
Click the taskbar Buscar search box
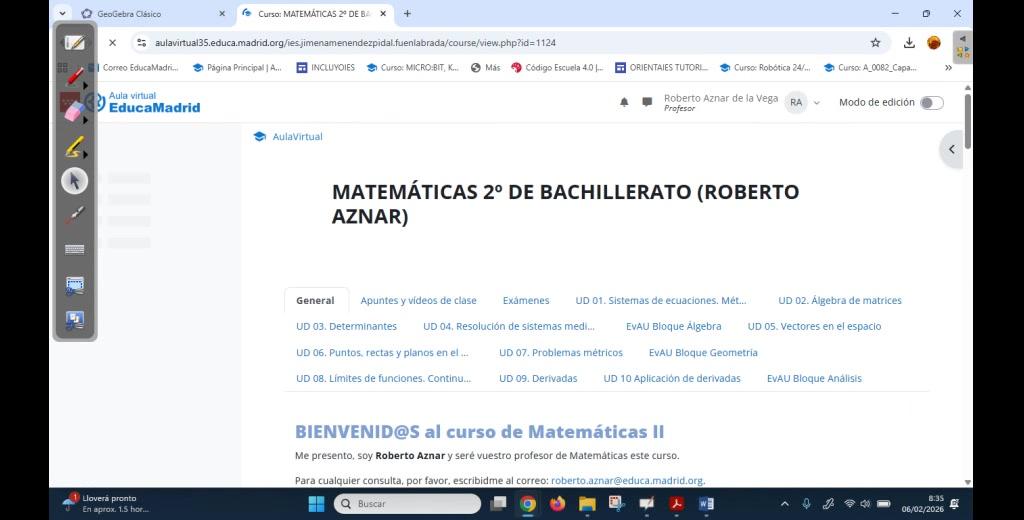pyautogui.click(x=408, y=504)
